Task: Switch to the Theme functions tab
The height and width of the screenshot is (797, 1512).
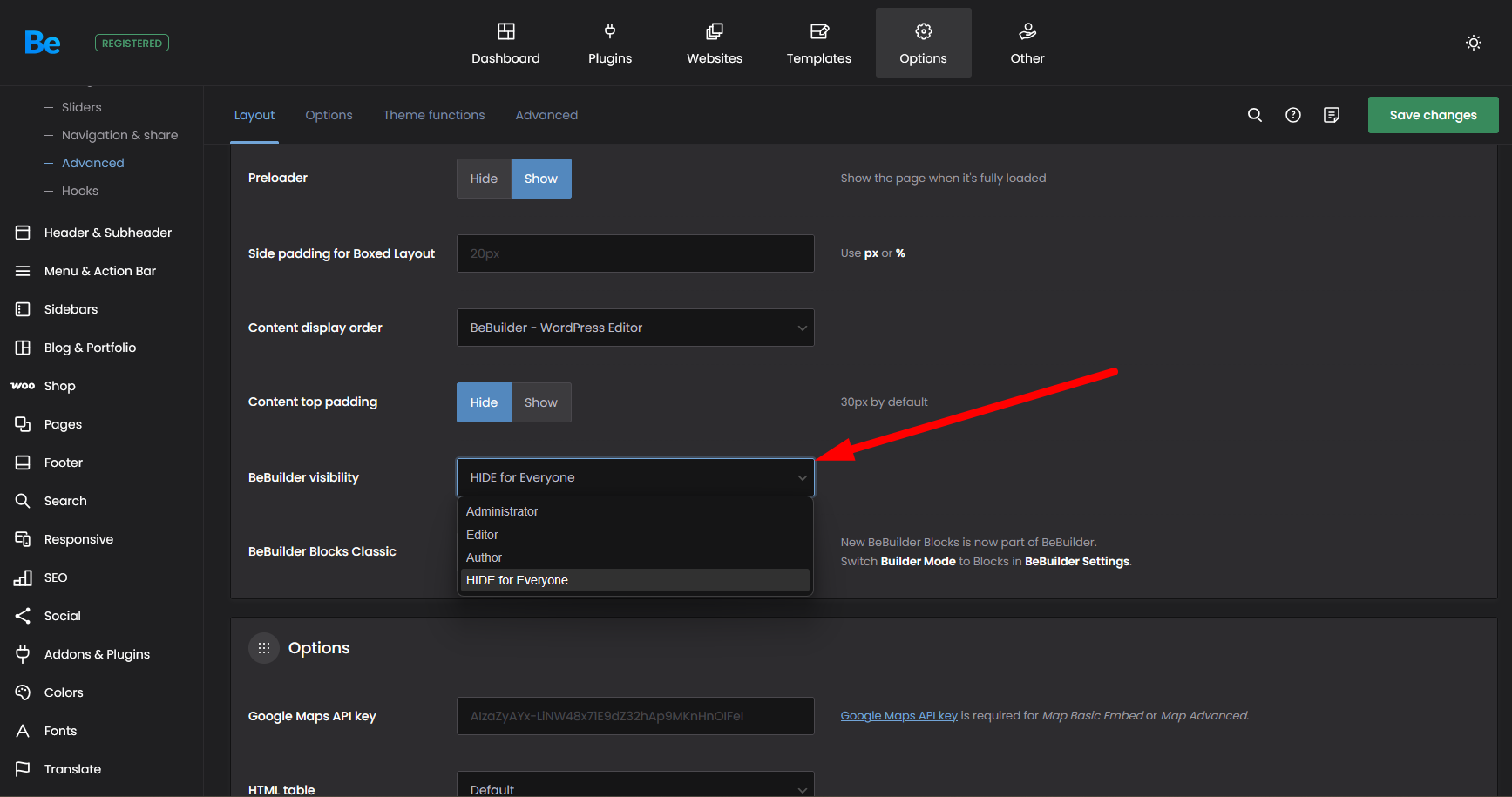Action: (x=434, y=115)
